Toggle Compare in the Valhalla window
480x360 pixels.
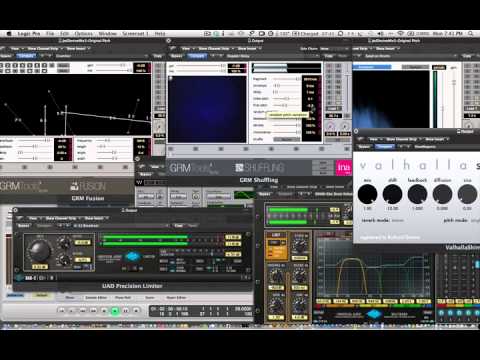pos(384,146)
